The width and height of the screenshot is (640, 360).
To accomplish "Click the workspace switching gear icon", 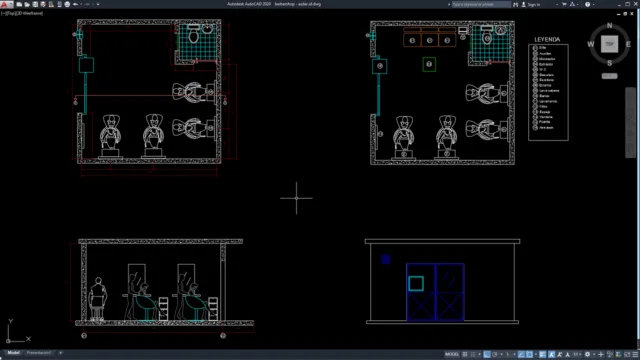I will click(x=587, y=355).
